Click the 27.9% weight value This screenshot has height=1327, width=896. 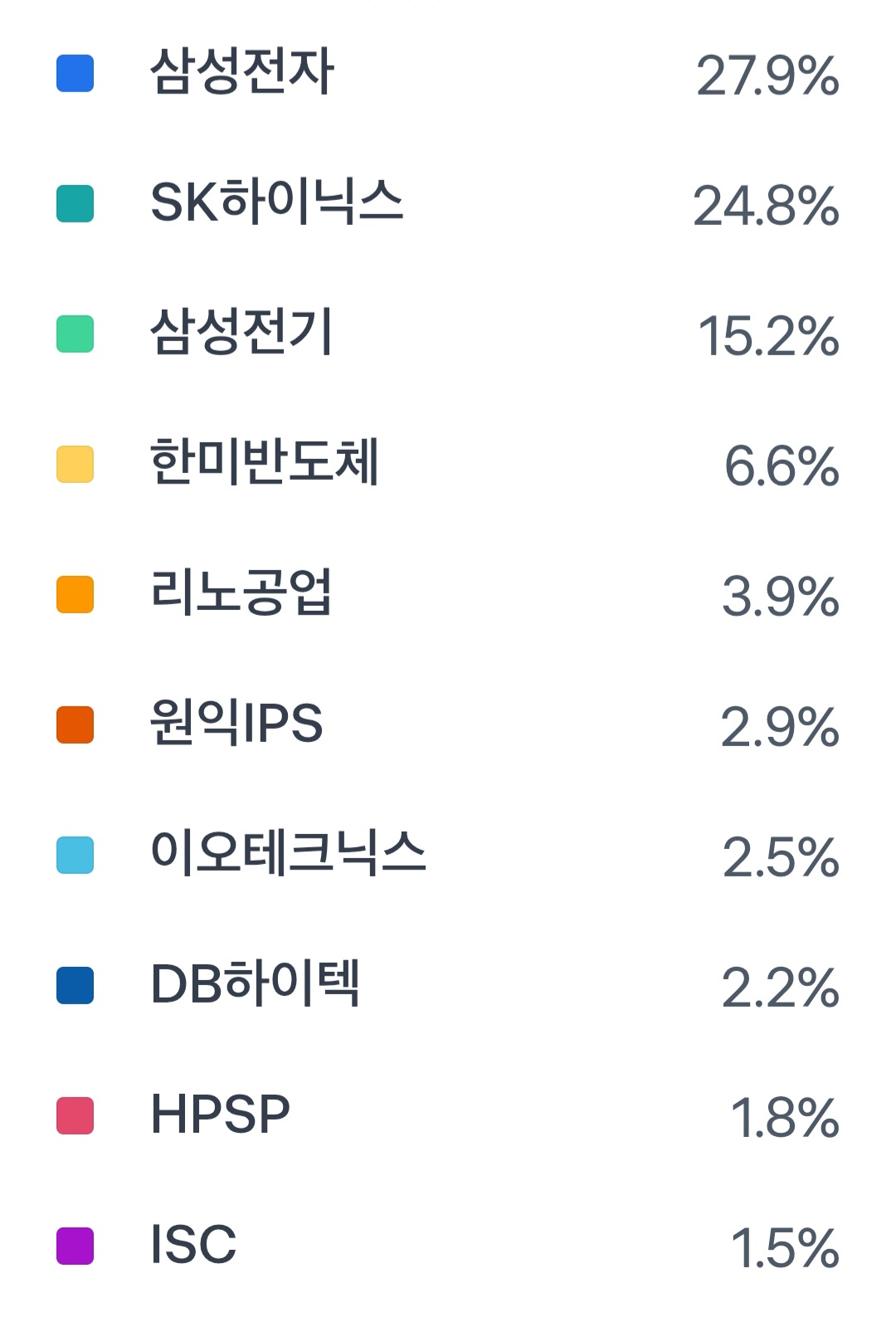(x=767, y=76)
